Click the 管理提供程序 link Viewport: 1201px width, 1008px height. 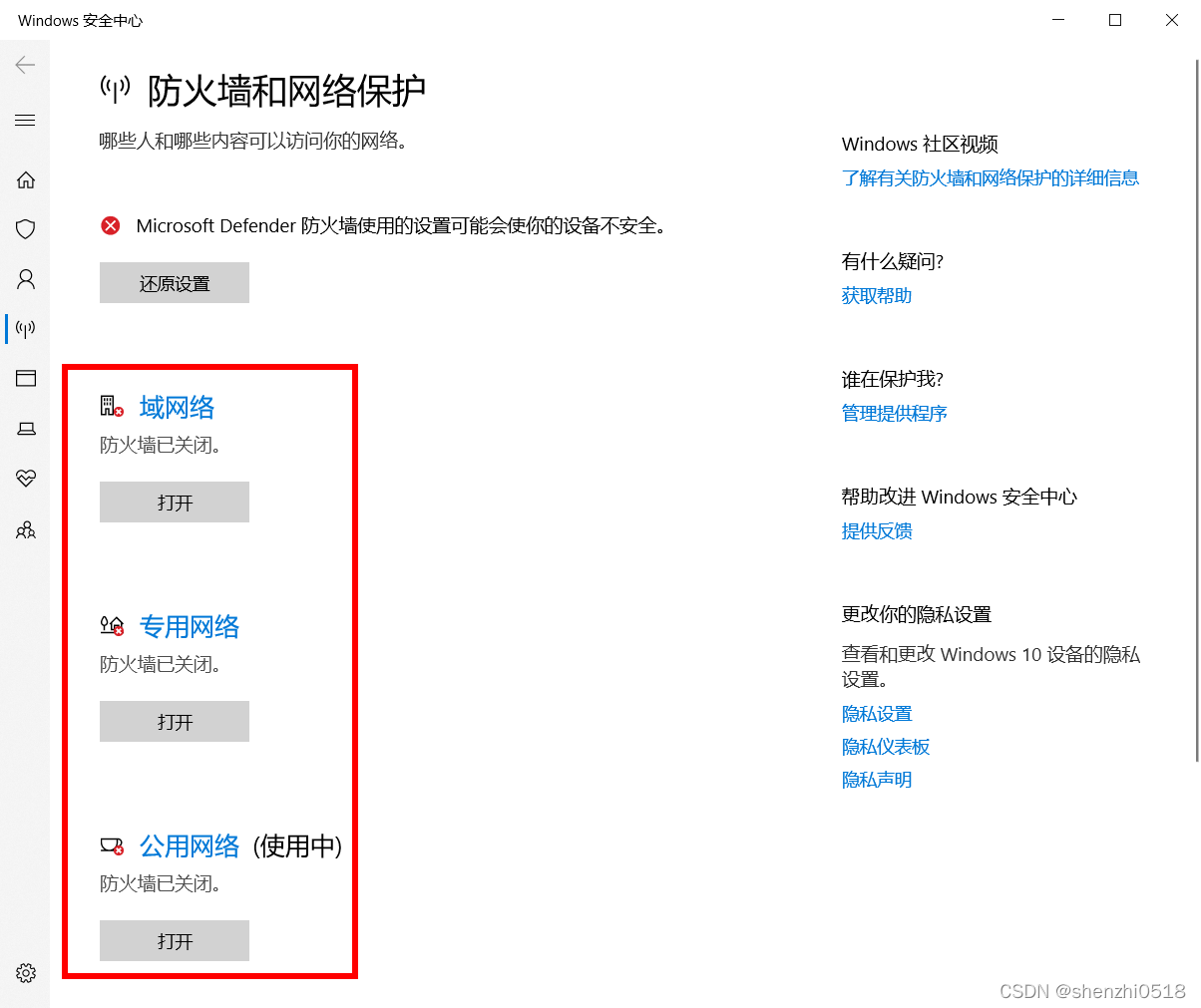[x=895, y=414]
